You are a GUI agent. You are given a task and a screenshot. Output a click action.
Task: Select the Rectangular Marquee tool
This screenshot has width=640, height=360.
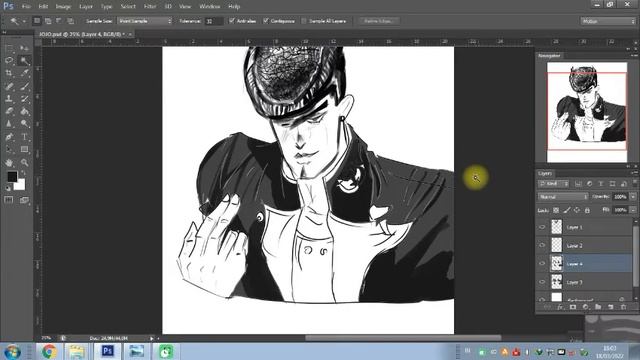[x=9, y=49]
